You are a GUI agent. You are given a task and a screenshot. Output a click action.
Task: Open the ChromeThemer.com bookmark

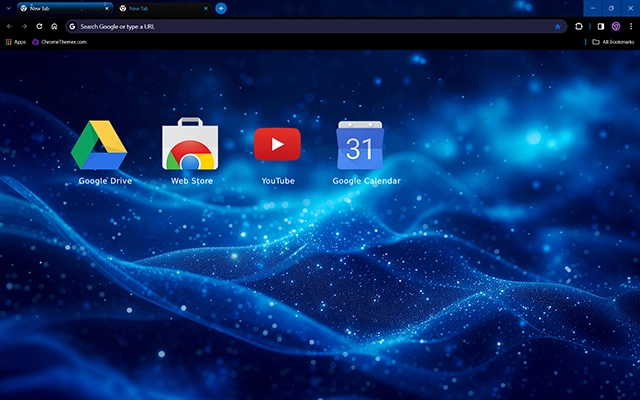pyautogui.click(x=60, y=42)
